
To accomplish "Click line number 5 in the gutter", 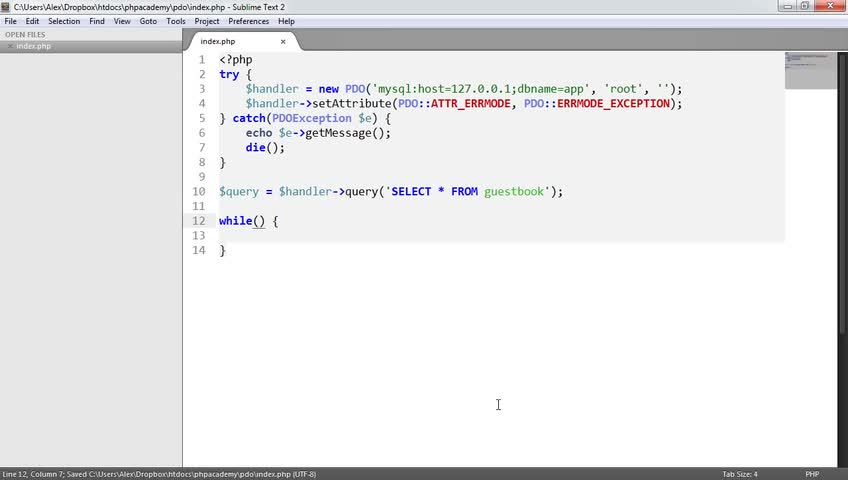I will coord(202,118).
